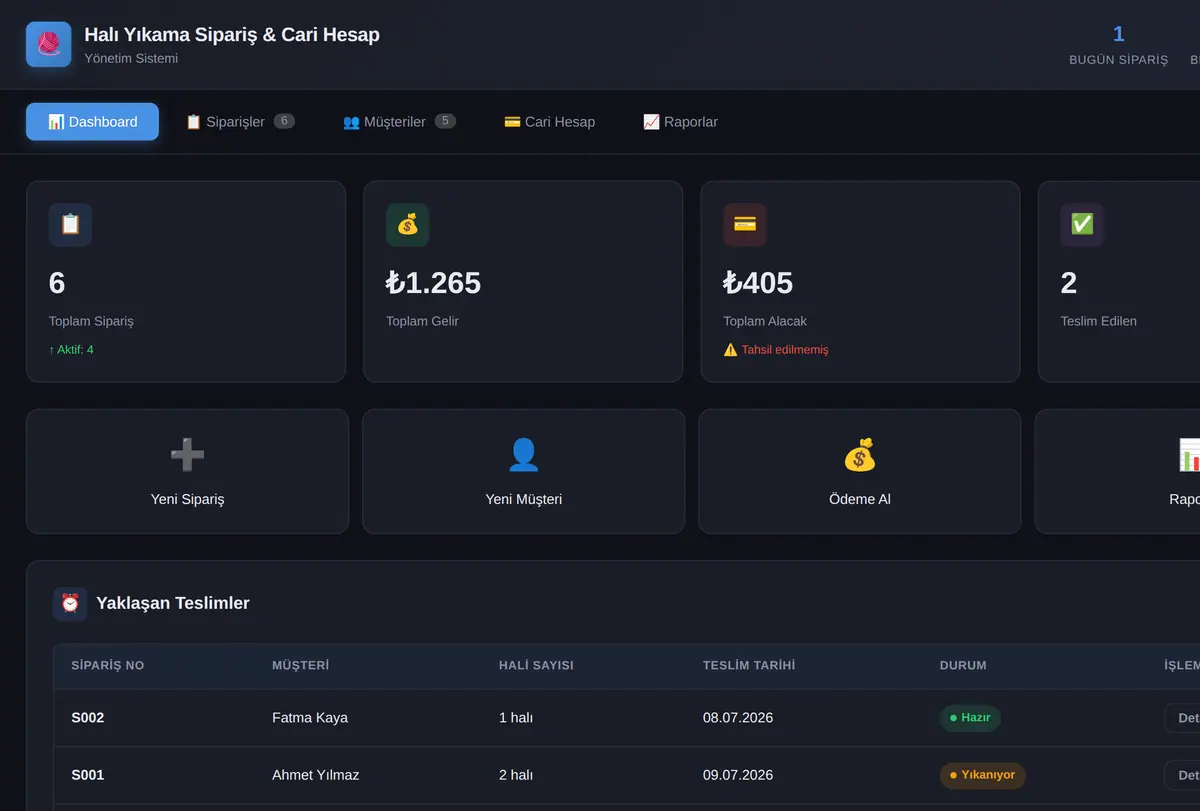Click the Aktif: 4 indicator text
The image size is (1200, 811).
[71, 350]
